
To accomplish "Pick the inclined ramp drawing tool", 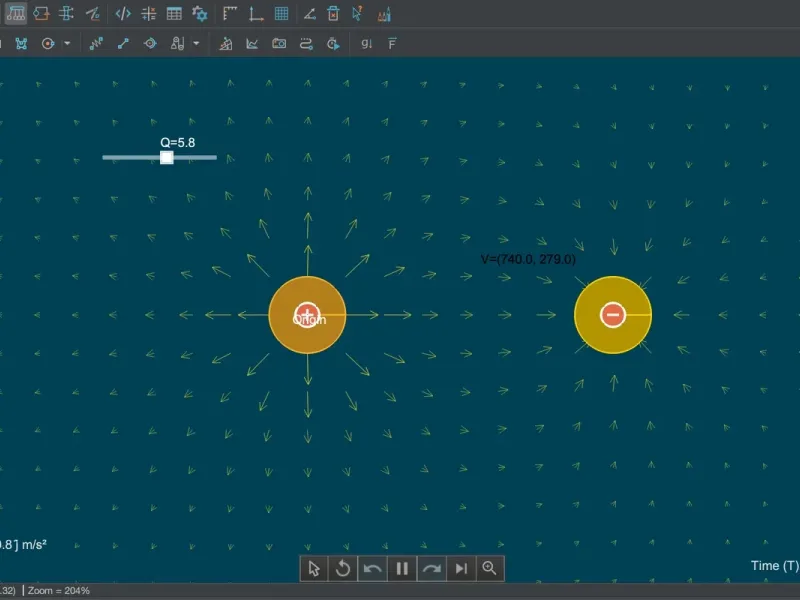I will coord(93,14).
